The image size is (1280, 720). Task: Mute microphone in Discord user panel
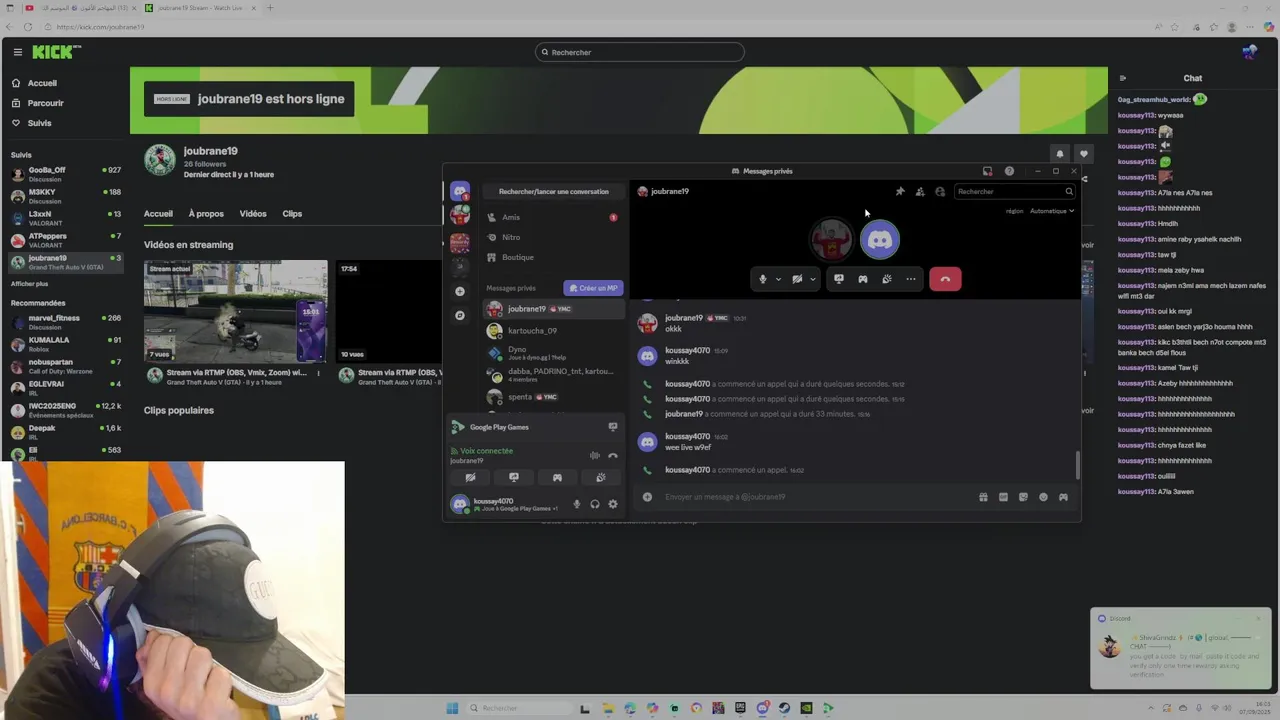(576, 504)
